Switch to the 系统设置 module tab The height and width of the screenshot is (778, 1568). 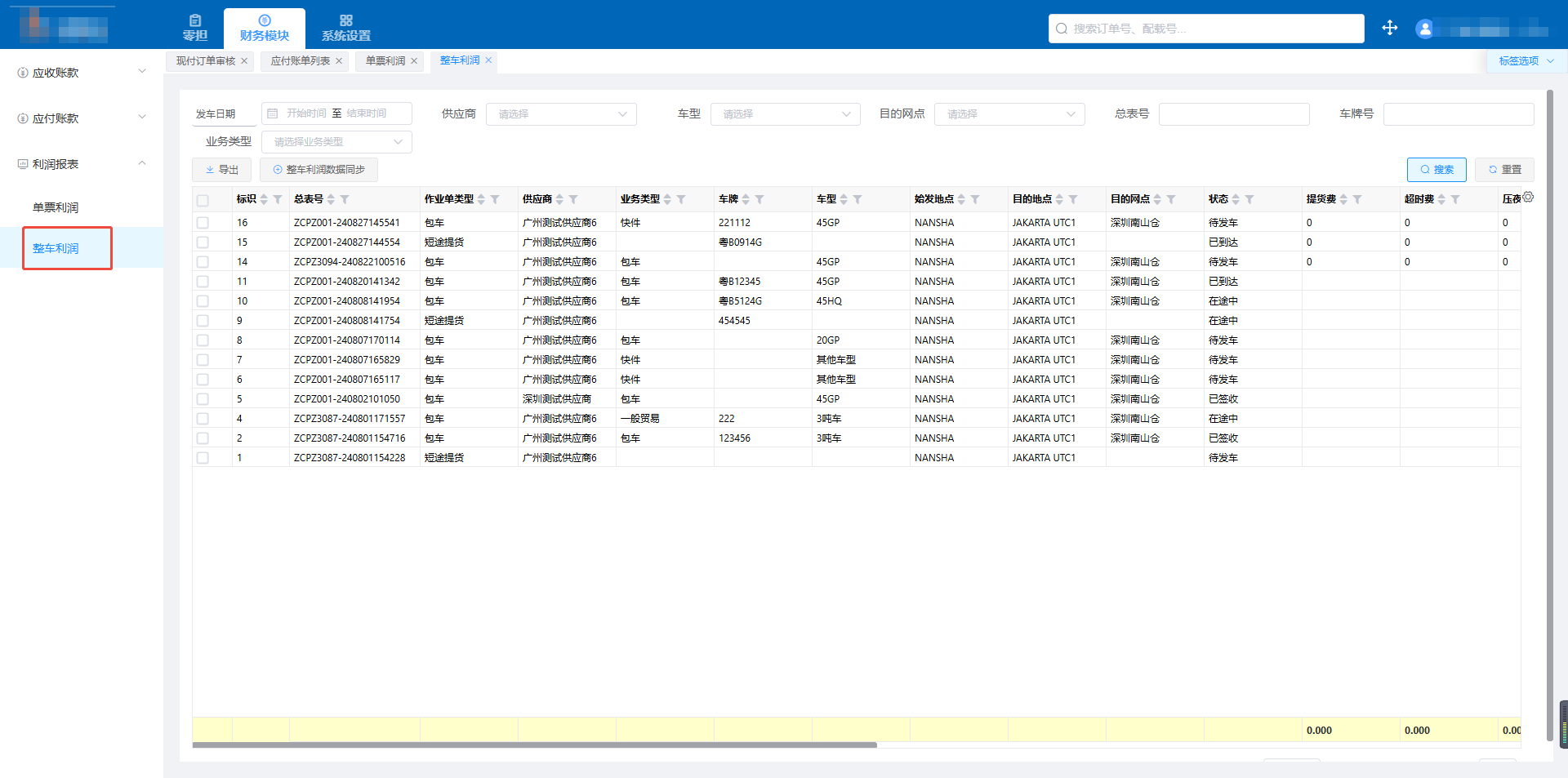tap(345, 29)
